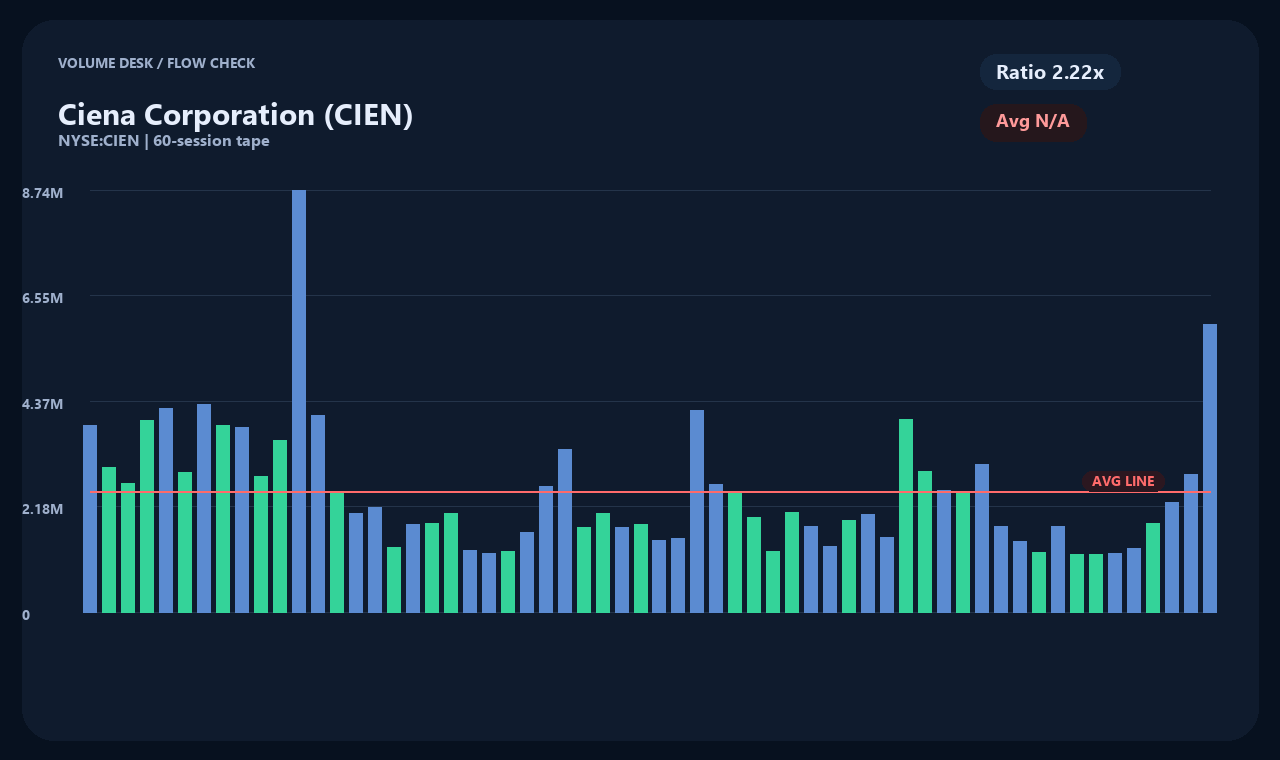The height and width of the screenshot is (760, 1280).
Task: Select the AVG LINE label tag
Action: [1123, 481]
